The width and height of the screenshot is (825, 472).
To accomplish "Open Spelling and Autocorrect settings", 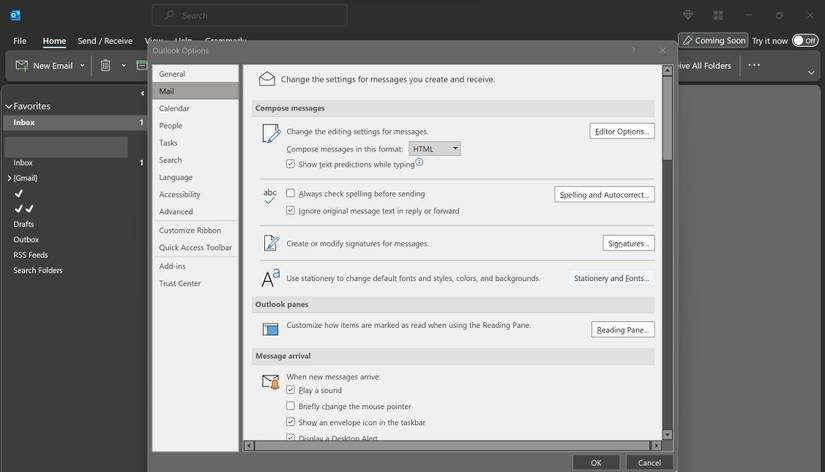I will coord(604,194).
